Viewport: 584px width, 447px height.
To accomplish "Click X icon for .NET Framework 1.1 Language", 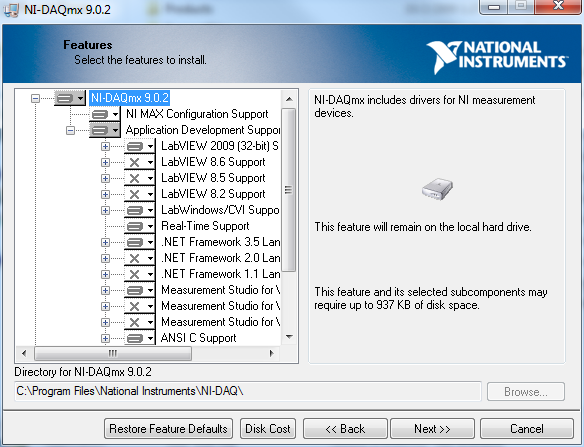I will pos(135,275).
